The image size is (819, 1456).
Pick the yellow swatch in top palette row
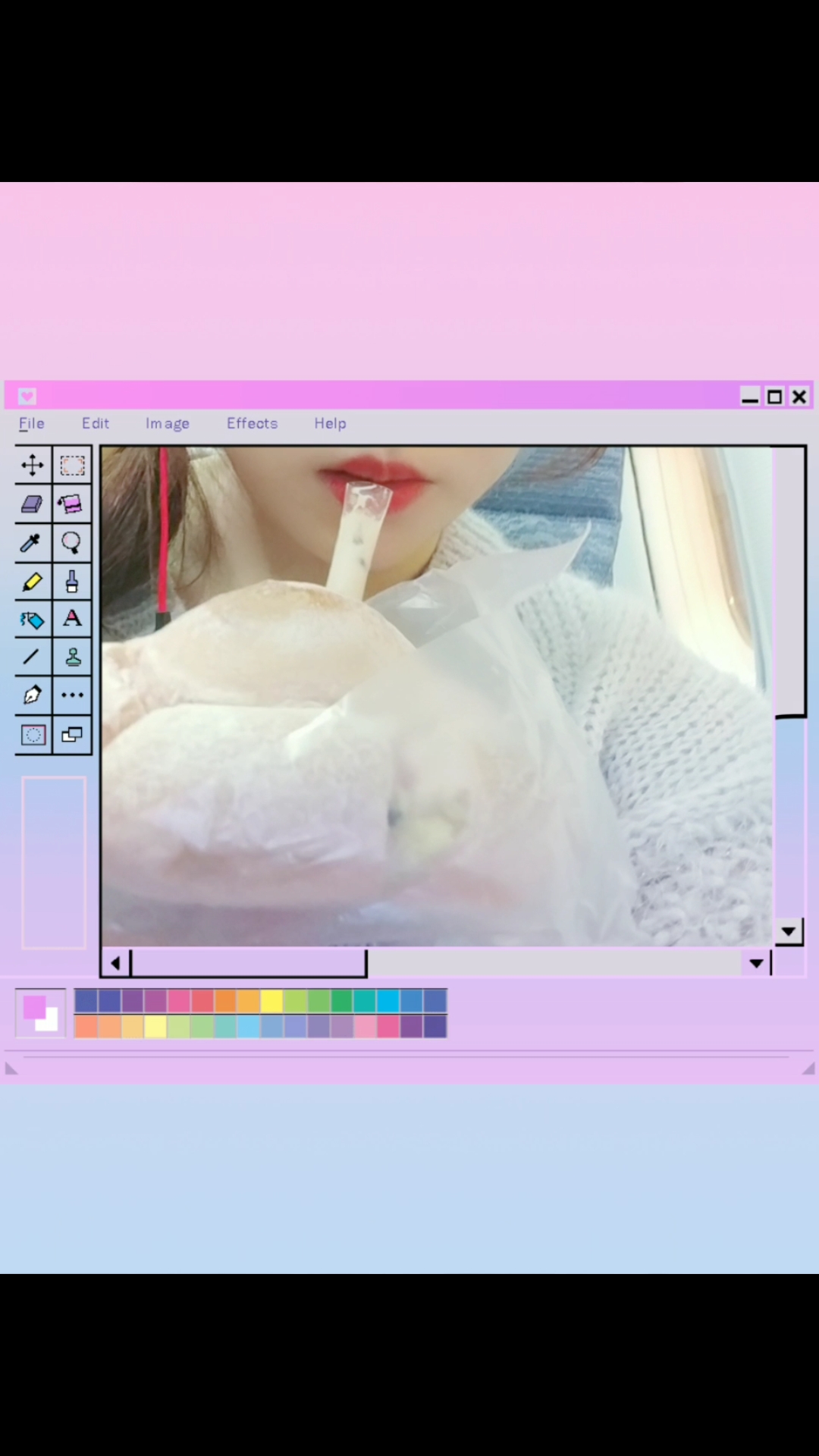271,1002
